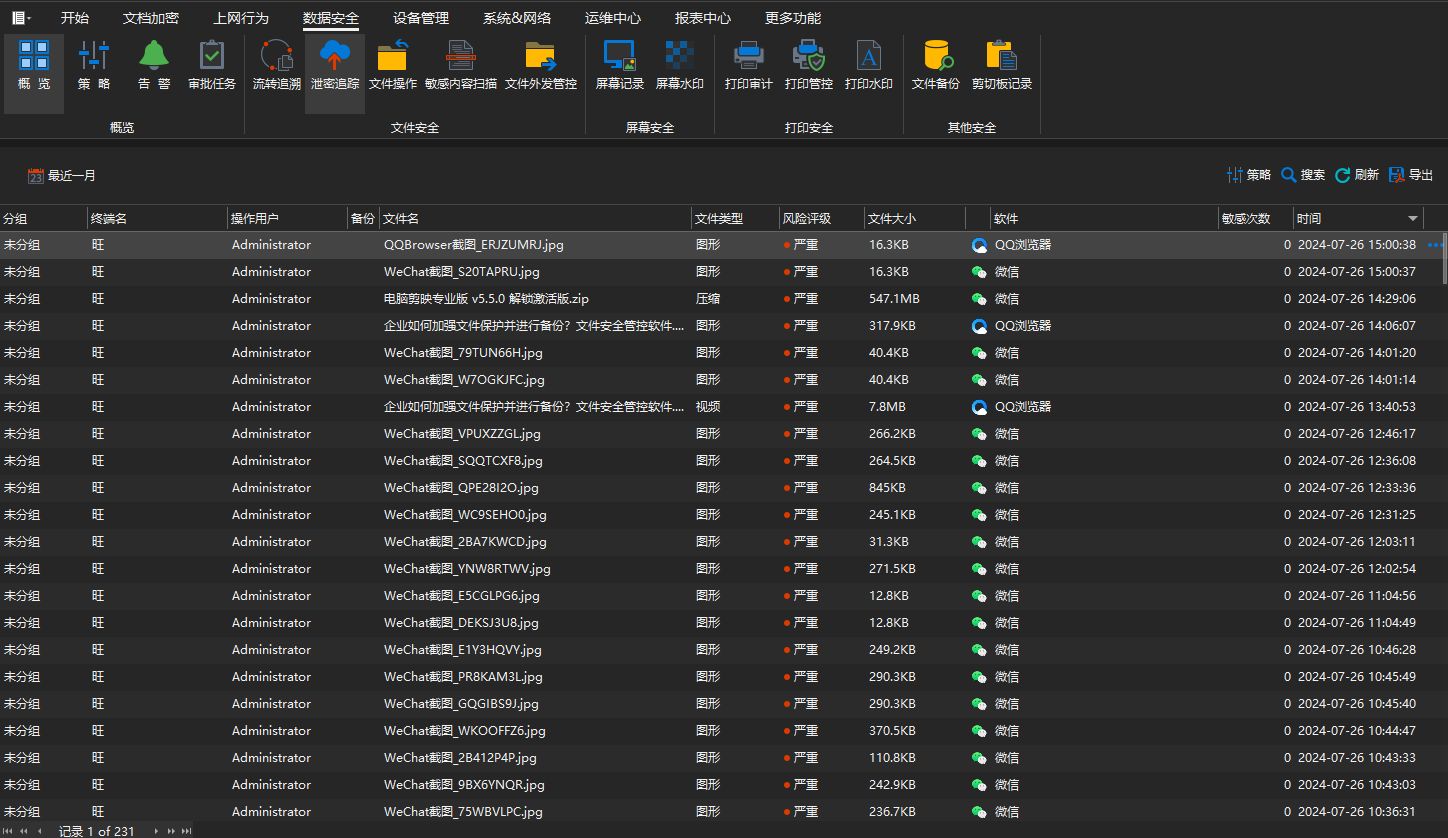Screen dimensions: 1448x838
Task: Go to next record in navigator
Action: tap(156, 831)
